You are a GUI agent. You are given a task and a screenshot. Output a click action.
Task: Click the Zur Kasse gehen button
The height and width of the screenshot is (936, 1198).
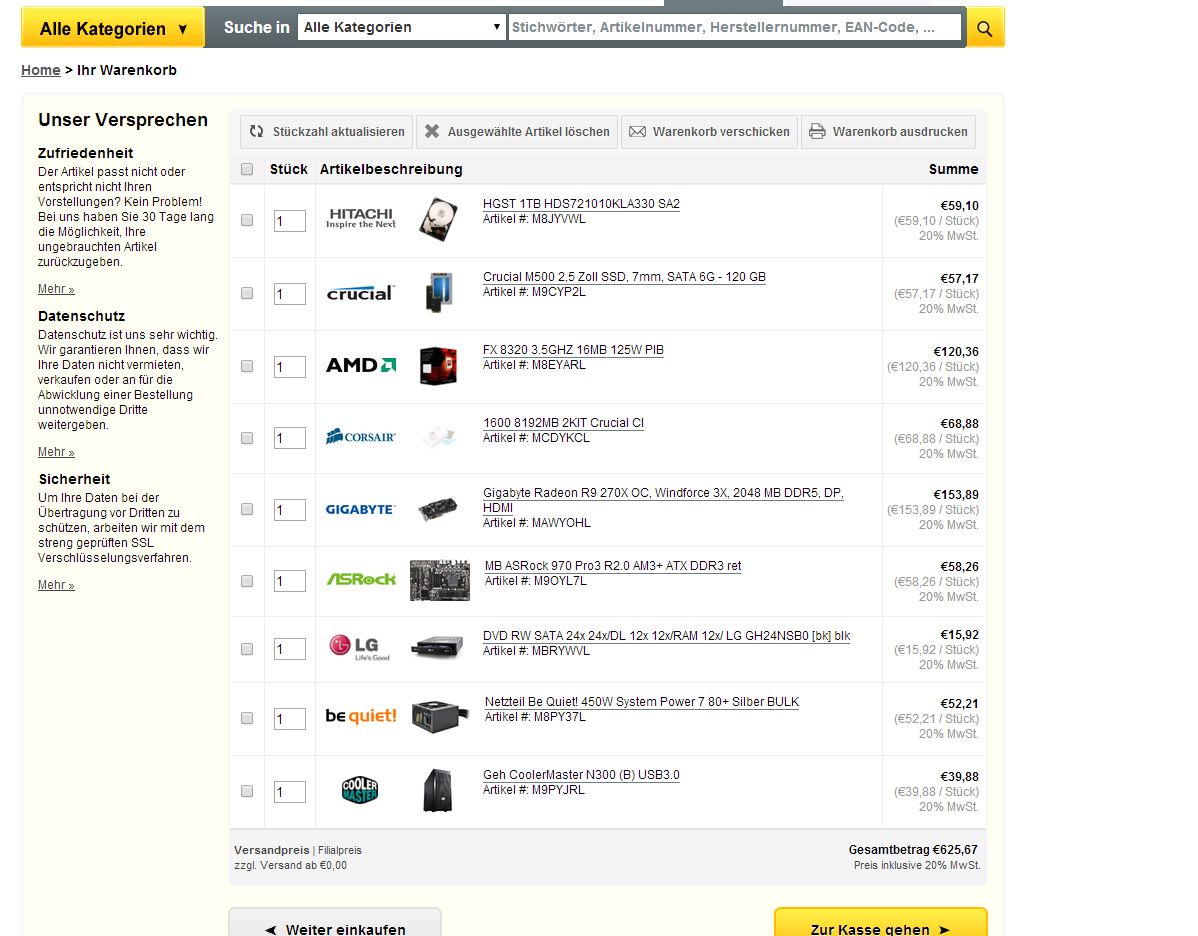pos(880,924)
